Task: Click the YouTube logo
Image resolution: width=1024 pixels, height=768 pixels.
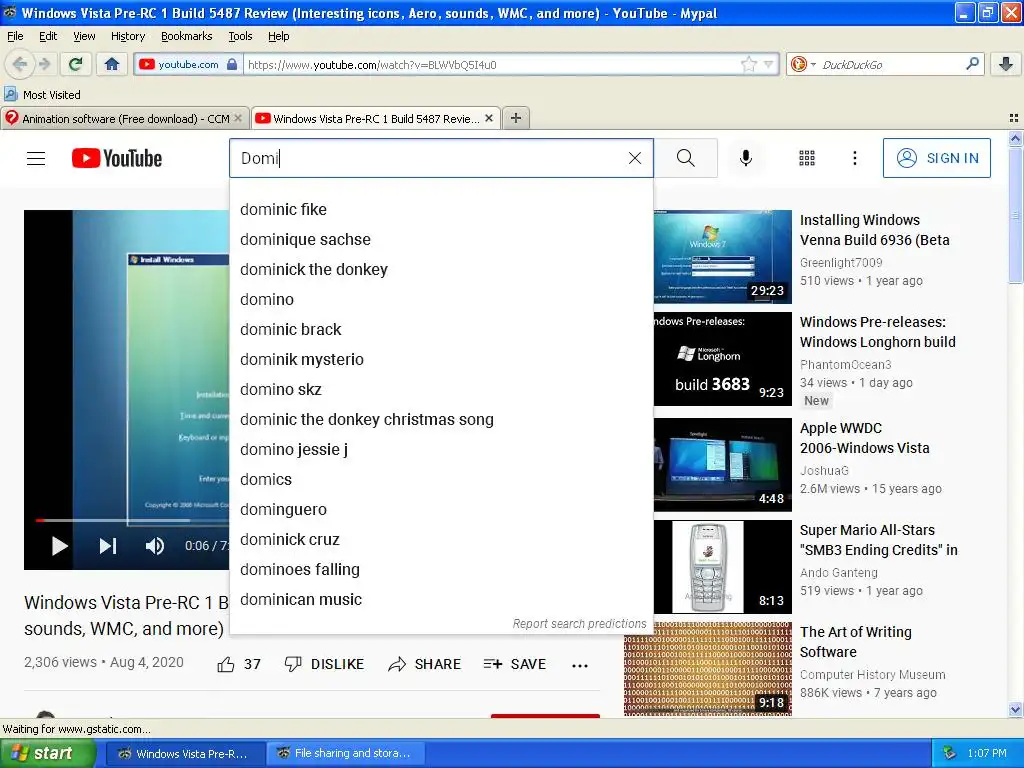Action: tap(117, 158)
